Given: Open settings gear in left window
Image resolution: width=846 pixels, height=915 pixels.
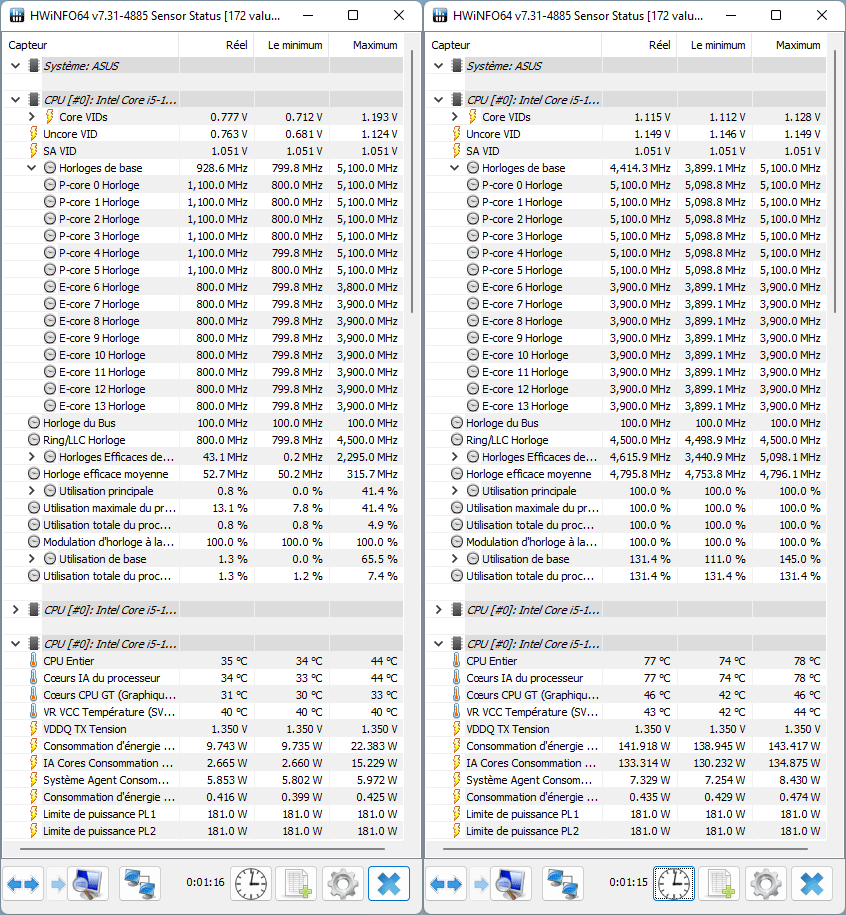Looking at the screenshot, I should [x=343, y=884].
